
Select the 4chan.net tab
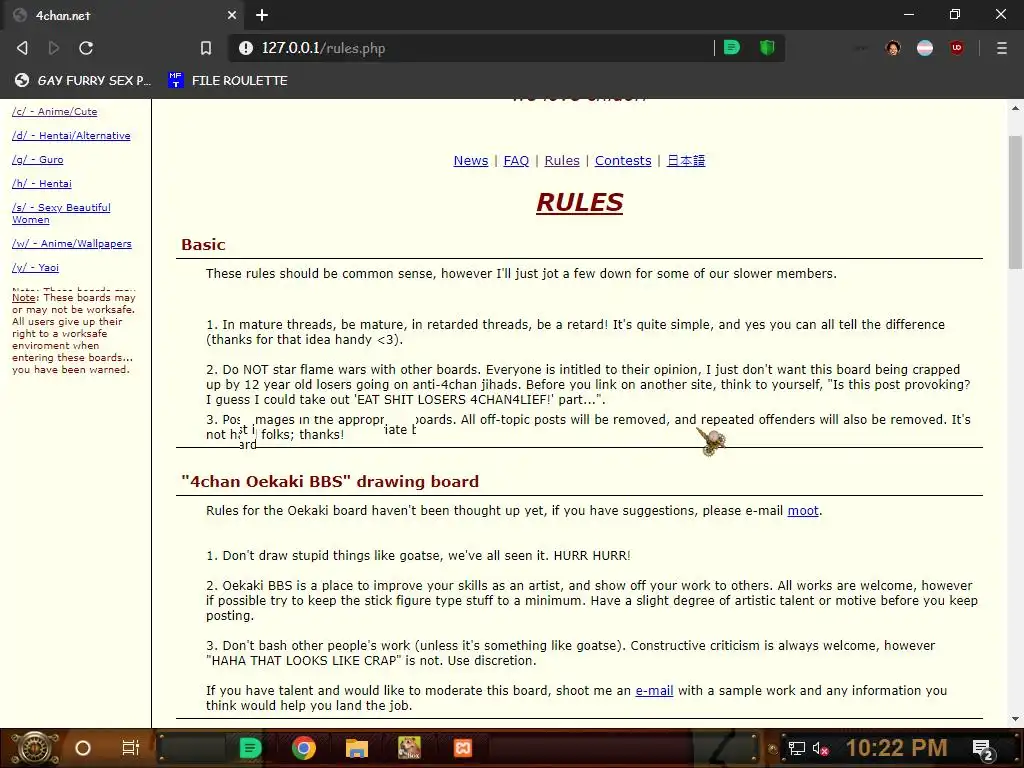[124, 15]
